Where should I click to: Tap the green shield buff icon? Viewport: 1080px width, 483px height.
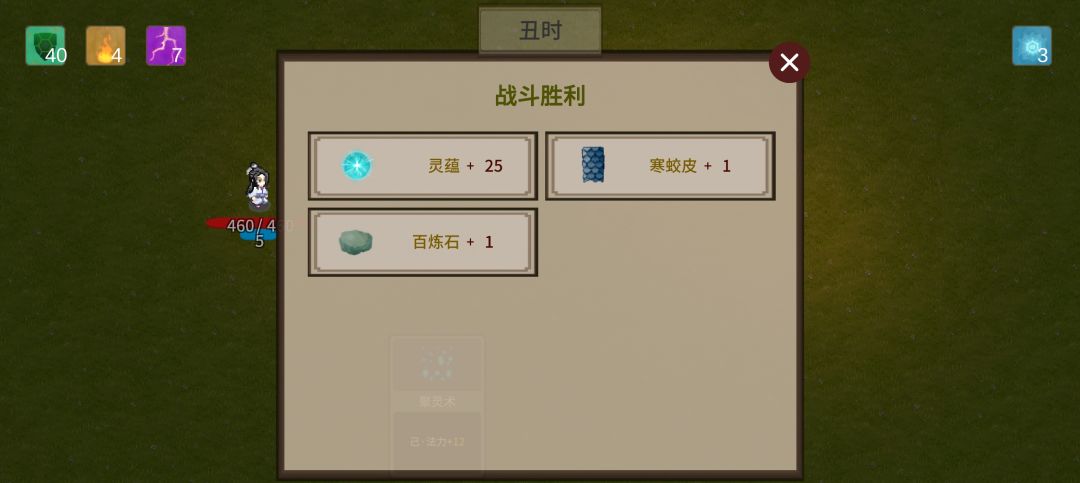[x=45, y=45]
